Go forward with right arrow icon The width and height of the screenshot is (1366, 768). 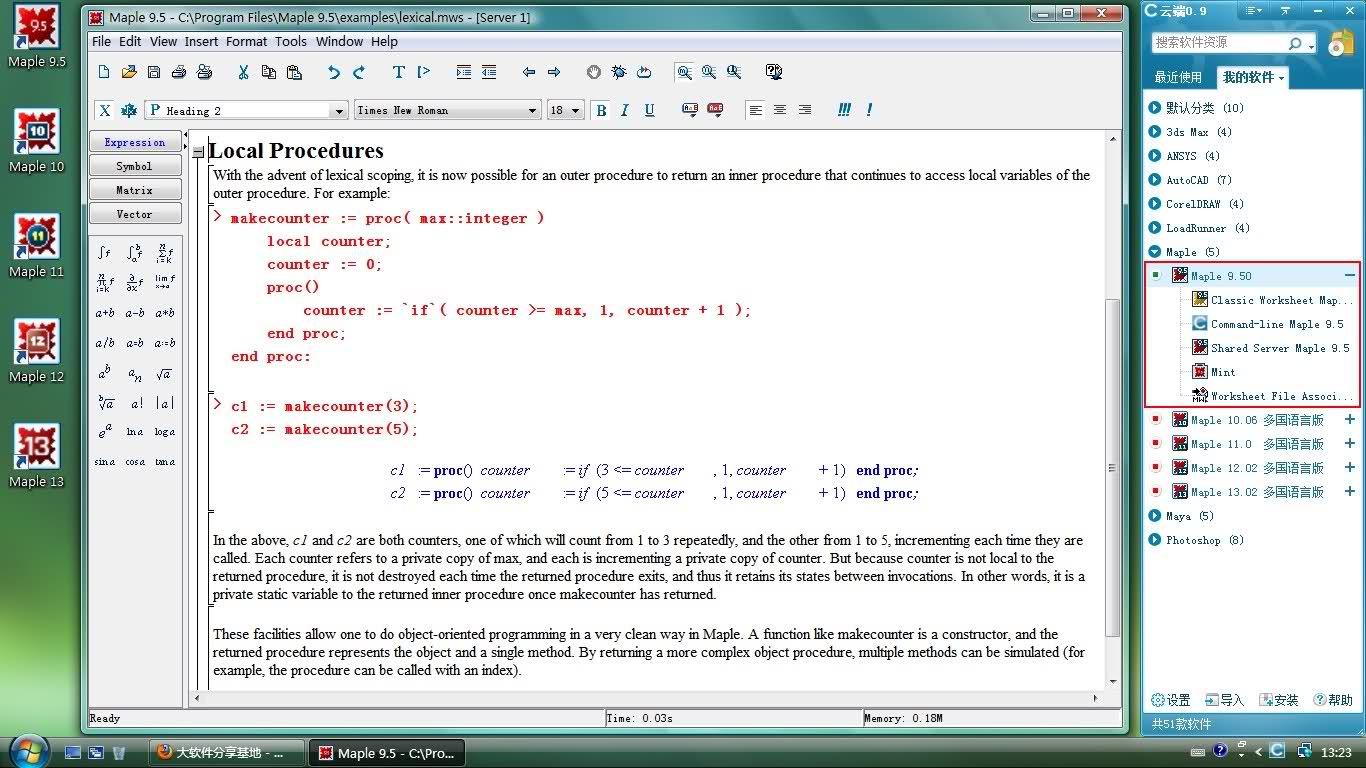pos(554,72)
